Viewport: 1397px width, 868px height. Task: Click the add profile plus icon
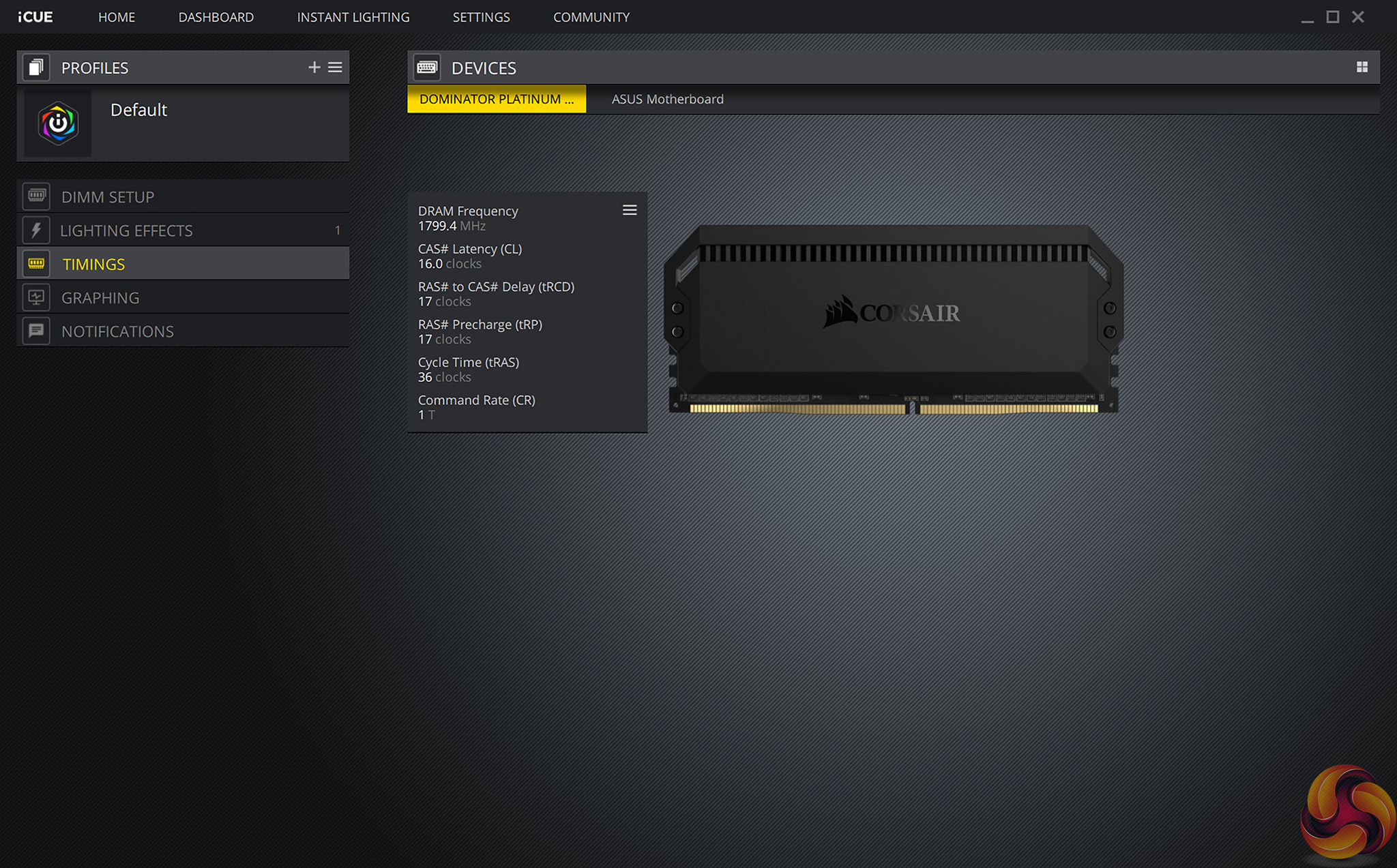pyautogui.click(x=314, y=68)
